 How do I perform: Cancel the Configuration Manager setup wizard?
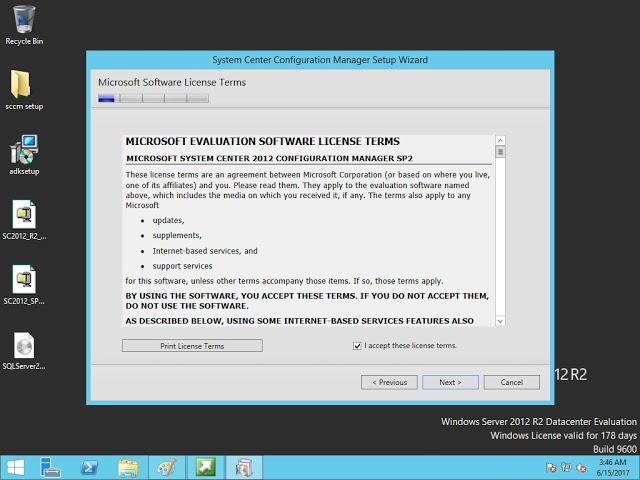coord(511,382)
